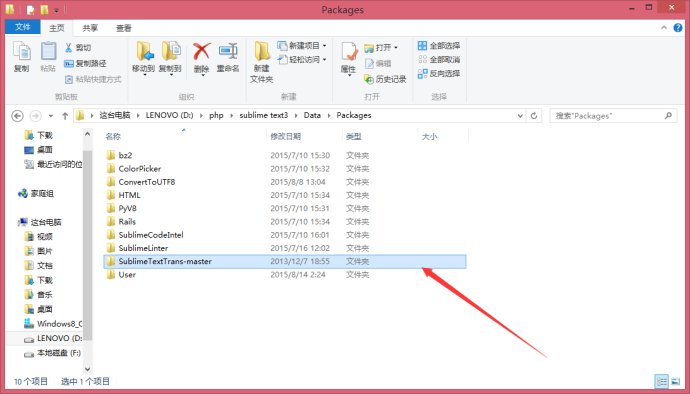
Task: Open recent locations dropdown arrow
Action: coord(51,116)
